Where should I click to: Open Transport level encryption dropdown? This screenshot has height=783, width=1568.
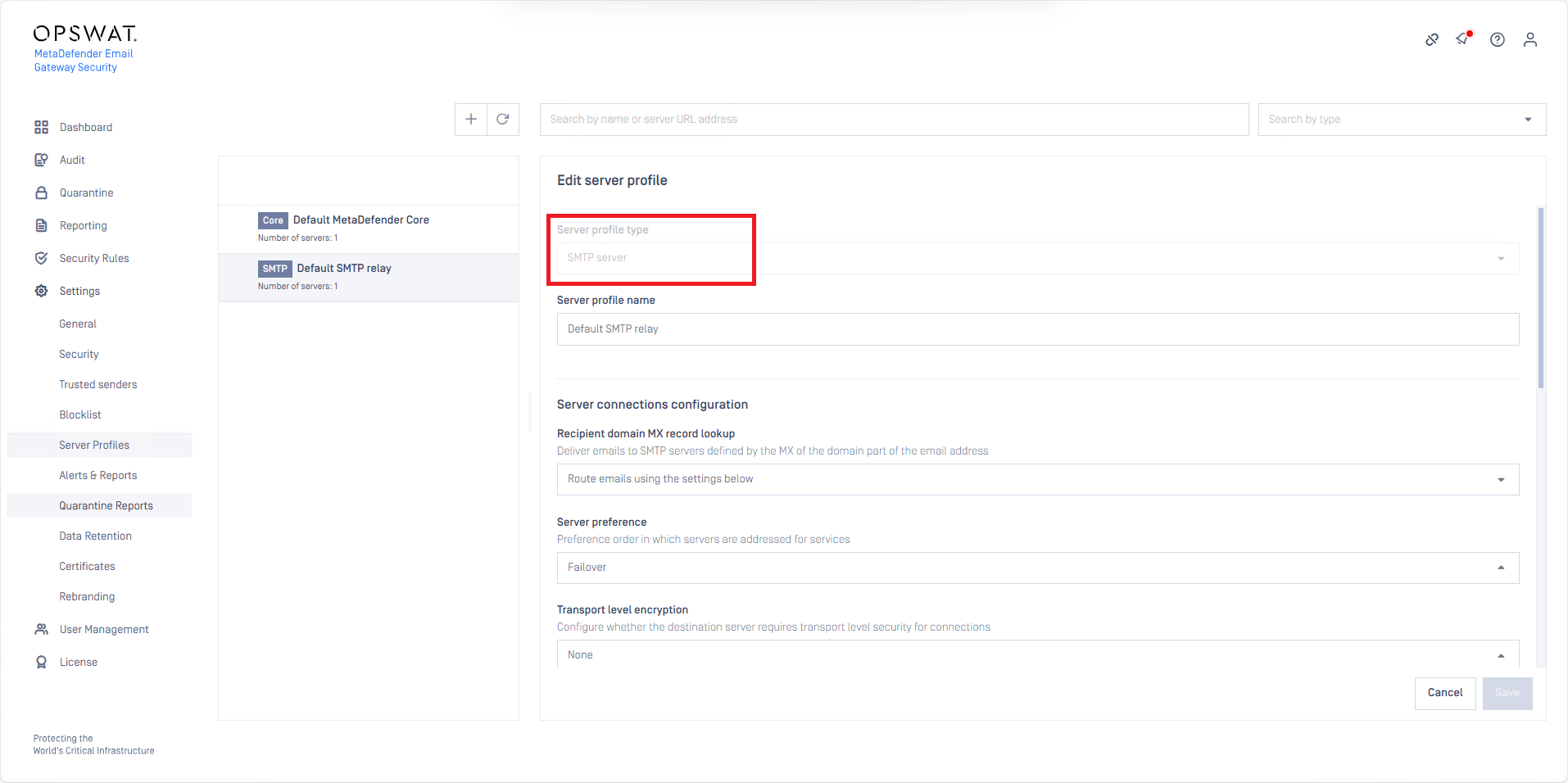pos(1037,654)
